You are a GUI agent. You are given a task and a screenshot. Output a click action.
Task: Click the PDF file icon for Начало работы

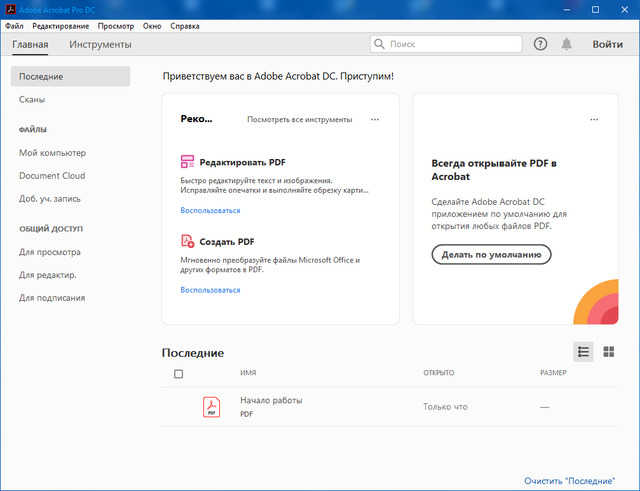click(x=212, y=406)
